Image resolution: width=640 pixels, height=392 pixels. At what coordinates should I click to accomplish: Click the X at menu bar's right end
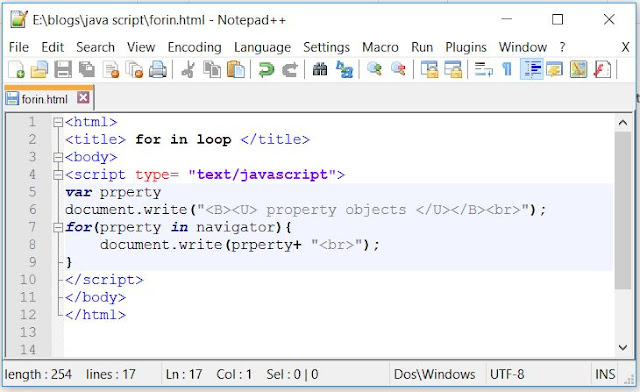625,47
